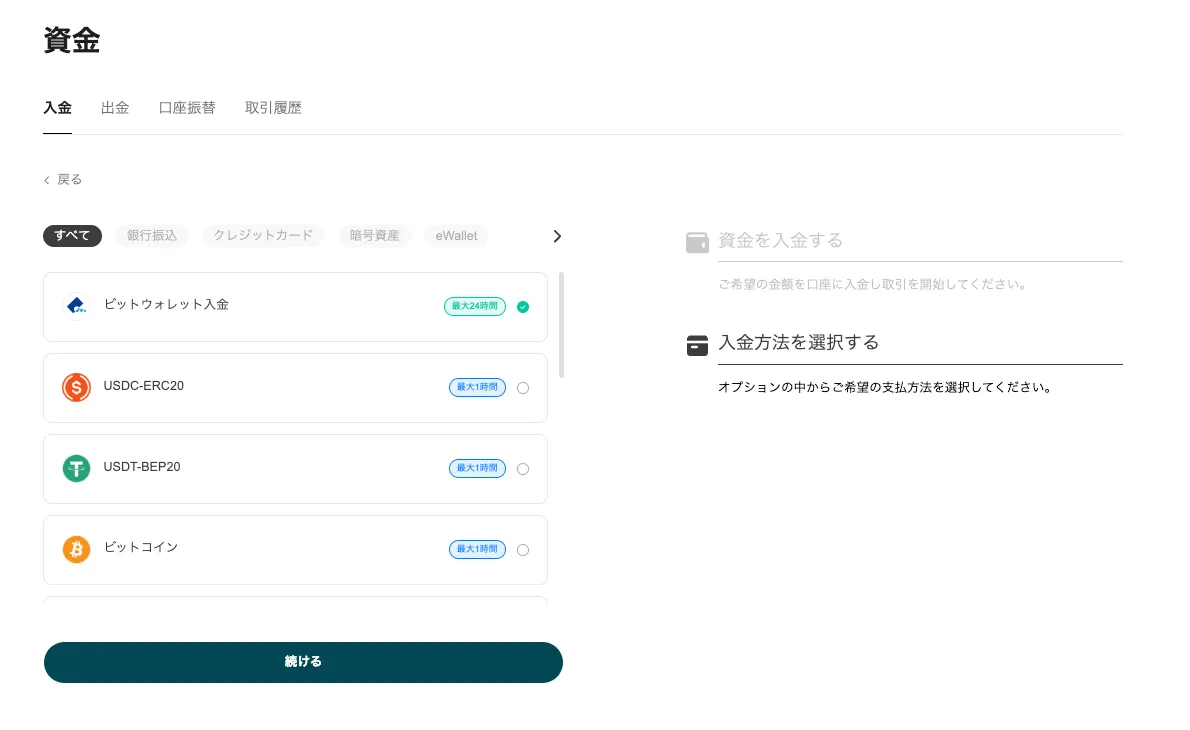Screen dimensions: 1190x730
Task: Filter payment methods by 暗号資産
Action: pos(375,236)
